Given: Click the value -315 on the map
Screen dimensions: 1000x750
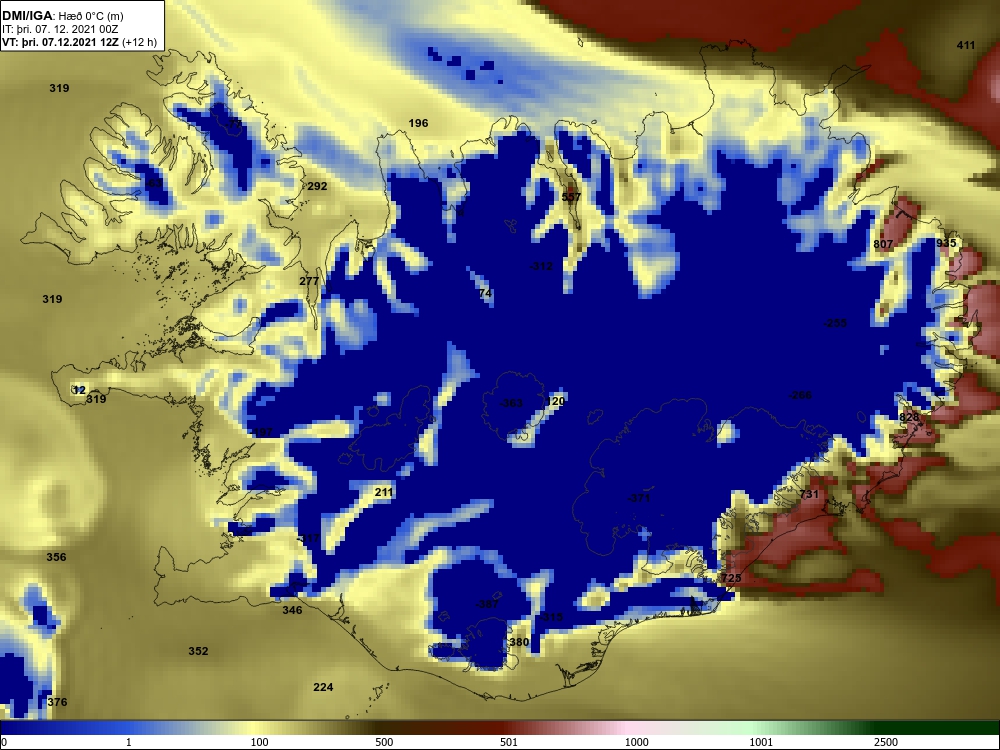Looking at the screenshot, I should pyautogui.click(x=551, y=617).
